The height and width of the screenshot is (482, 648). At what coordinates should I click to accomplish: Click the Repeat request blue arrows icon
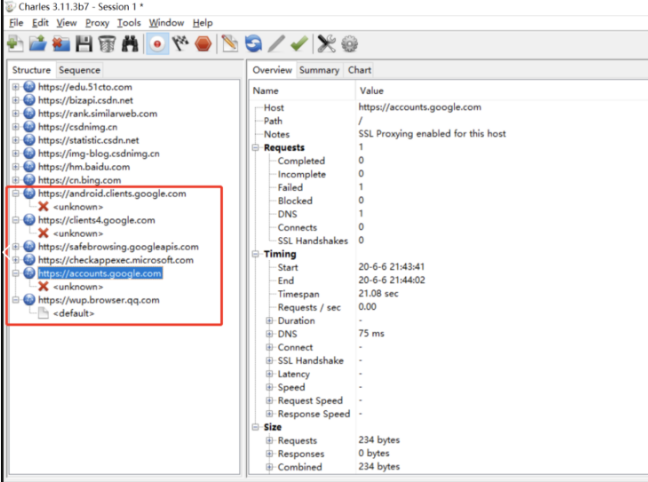point(253,44)
